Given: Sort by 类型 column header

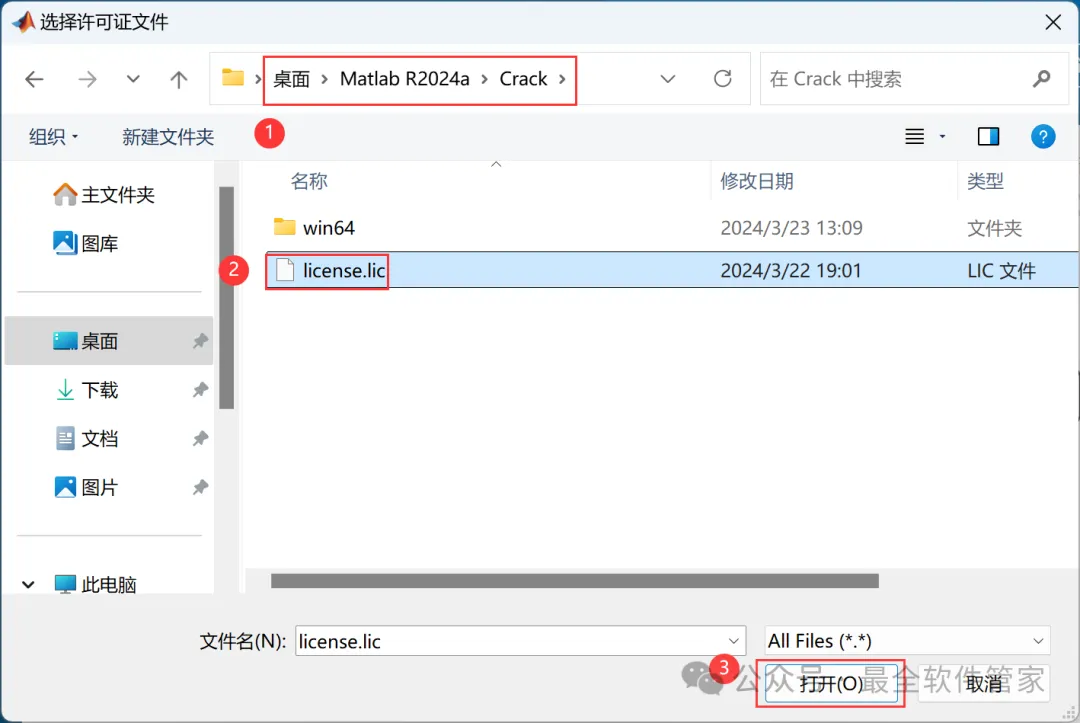Looking at the screenshot, I should coord(985,181).
